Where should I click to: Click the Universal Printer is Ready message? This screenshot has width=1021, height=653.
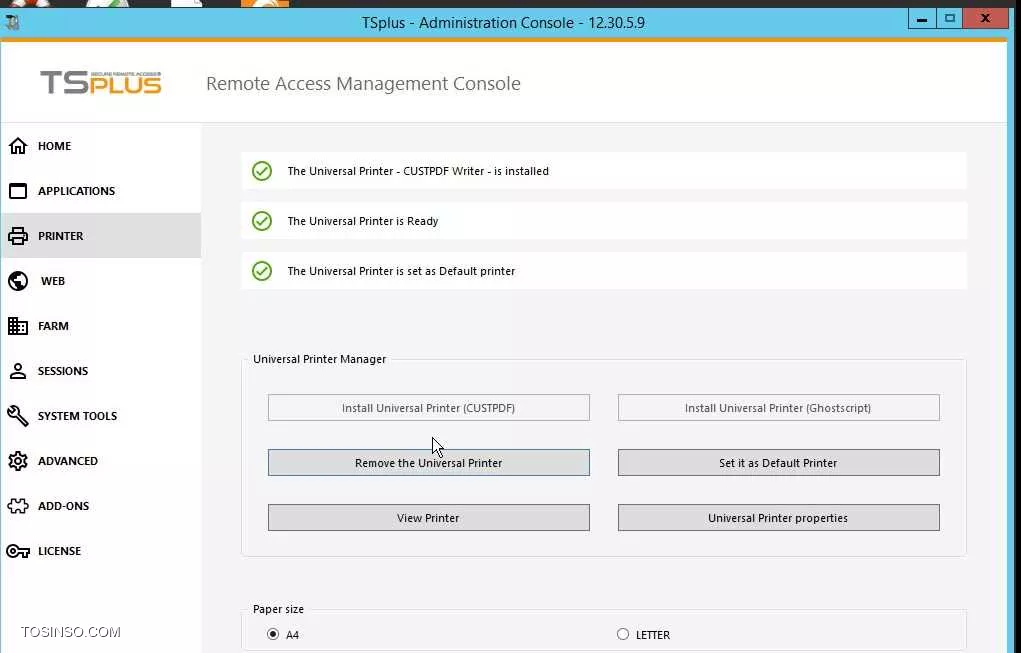coord(363,221)
